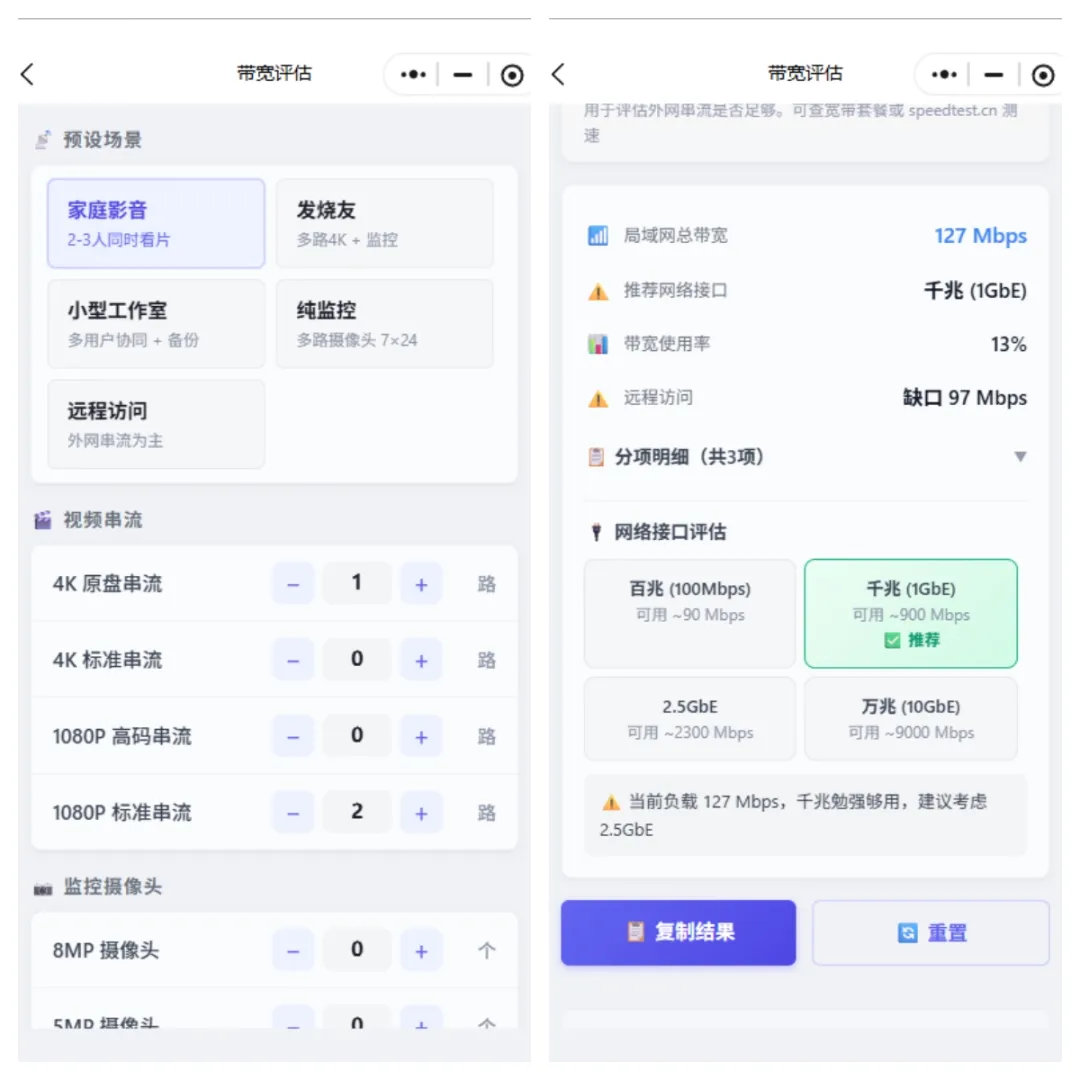Viewport: 1080px width, 1080px height.
Task: Click the left screen 带宽评估 title
Action: click(274, 73)
